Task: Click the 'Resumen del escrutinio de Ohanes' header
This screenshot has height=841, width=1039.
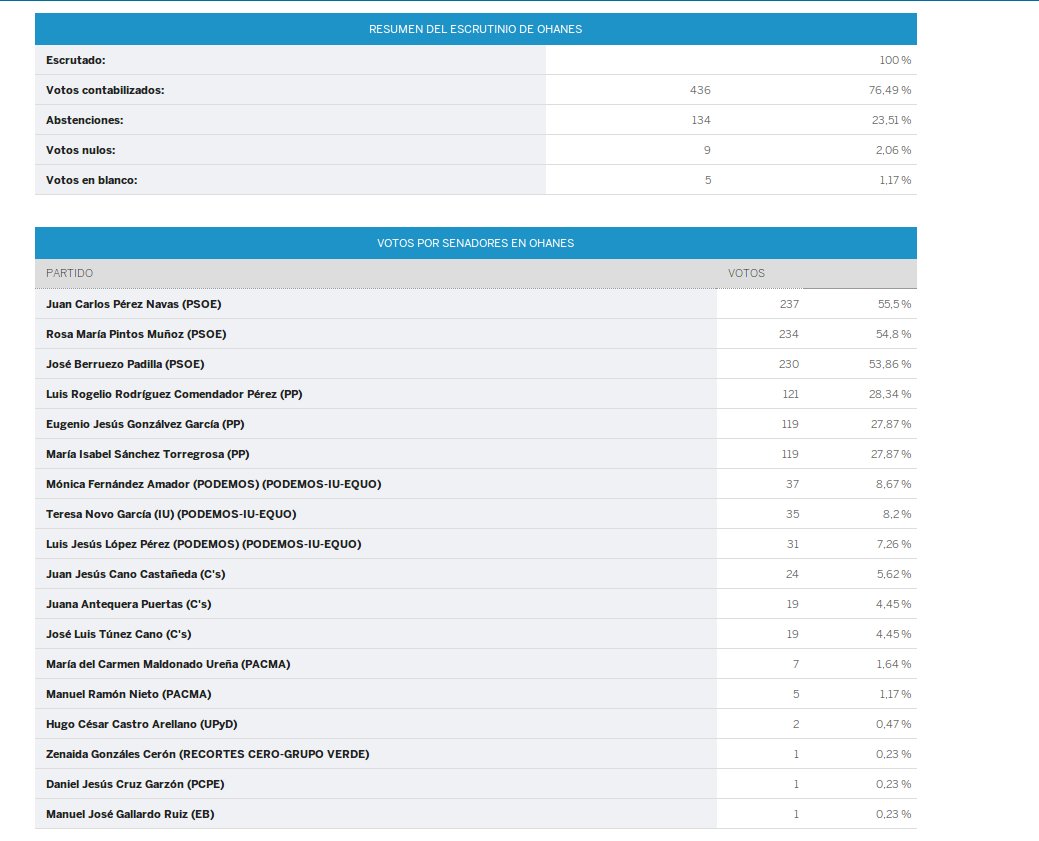Action: (x=475, y=29)
